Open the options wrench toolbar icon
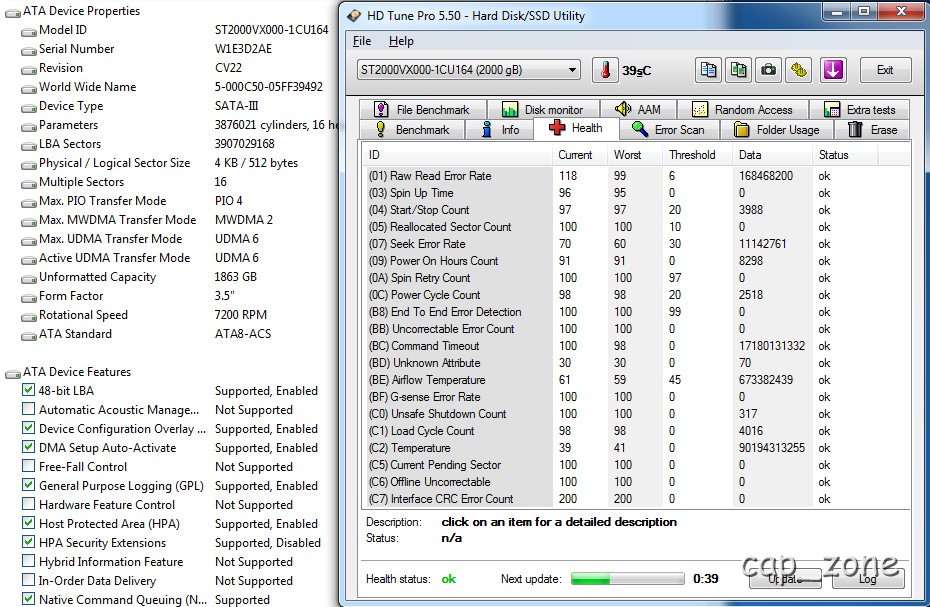 click(x=799, y=70)
